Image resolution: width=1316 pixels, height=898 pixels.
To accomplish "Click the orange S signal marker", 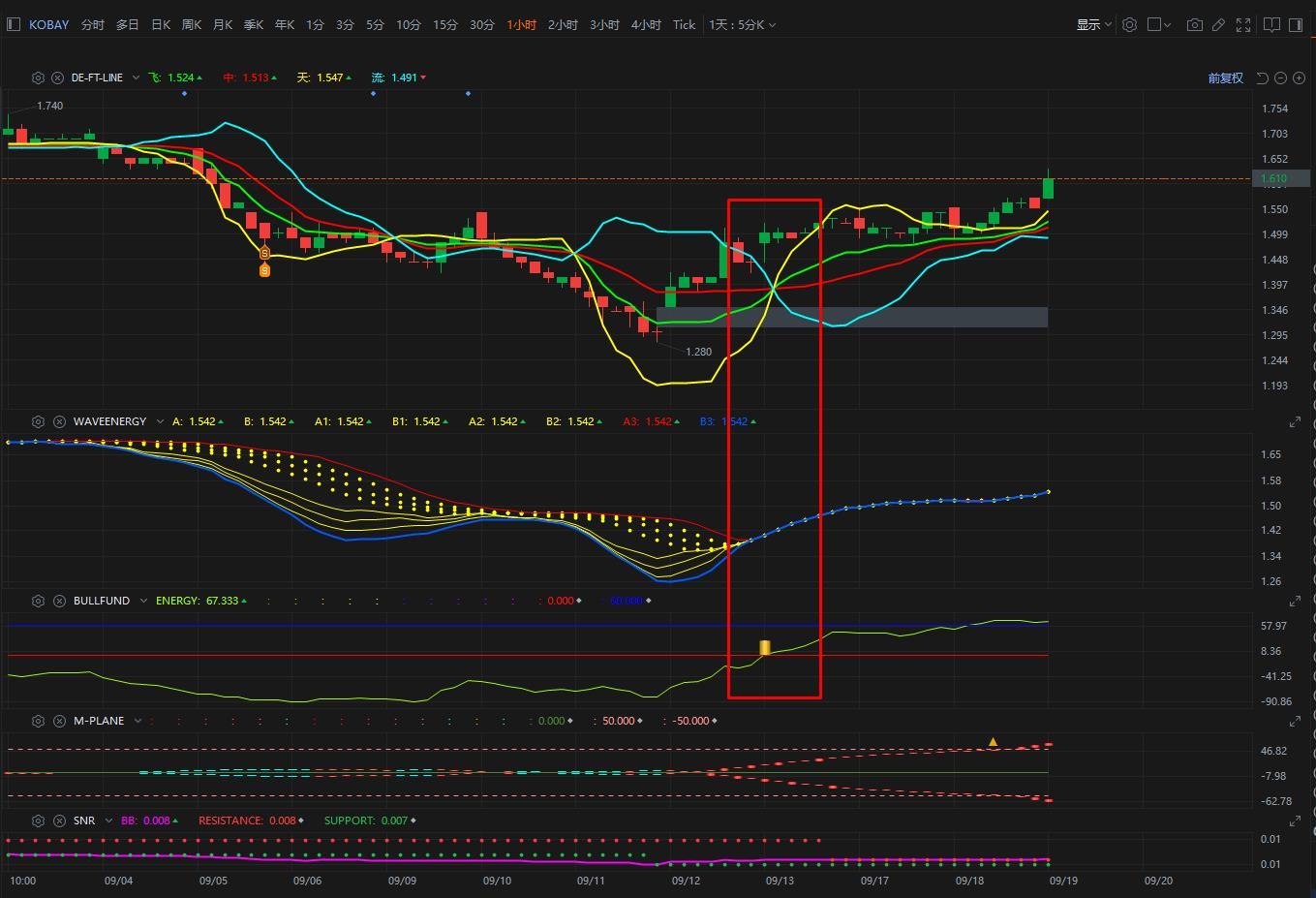I will coord(264,270).
